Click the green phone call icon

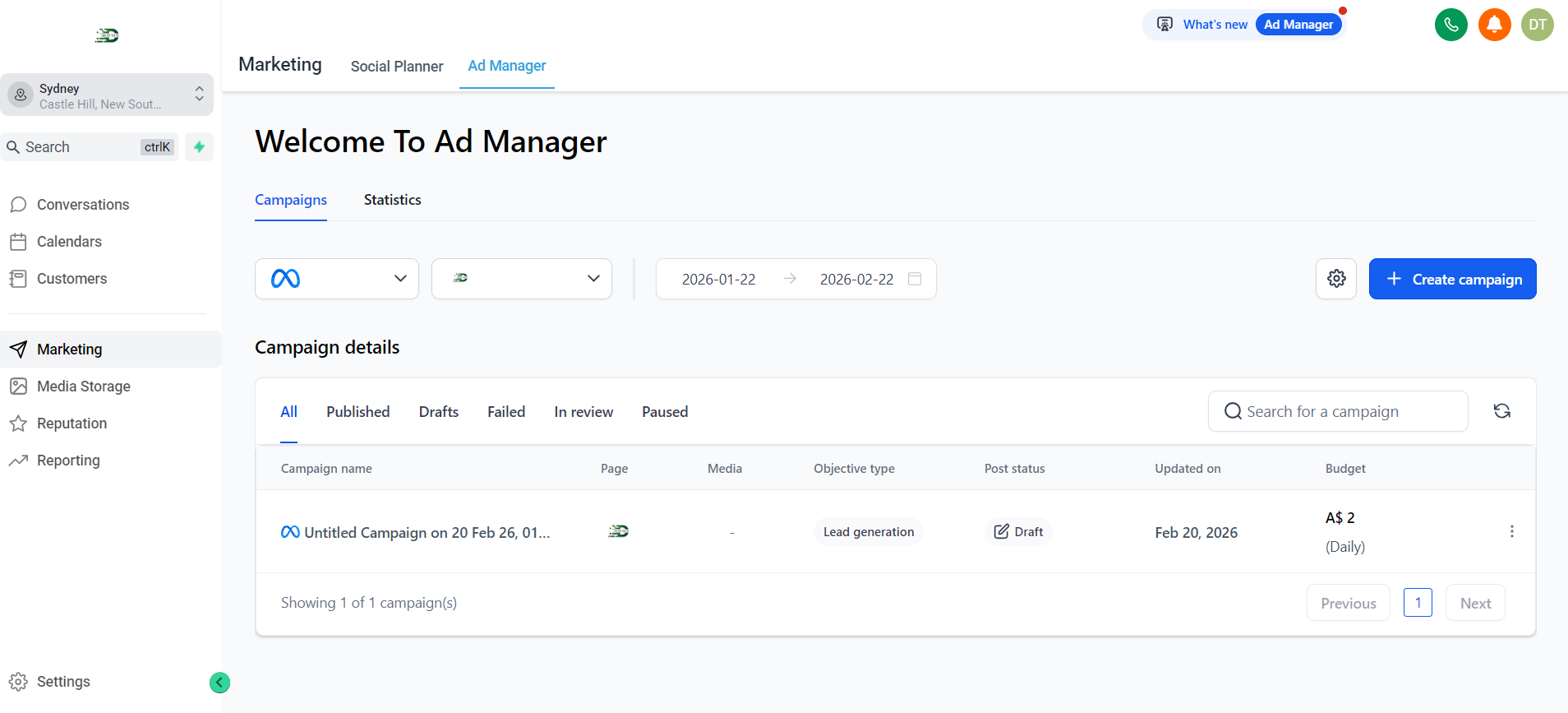point(1450,25)
